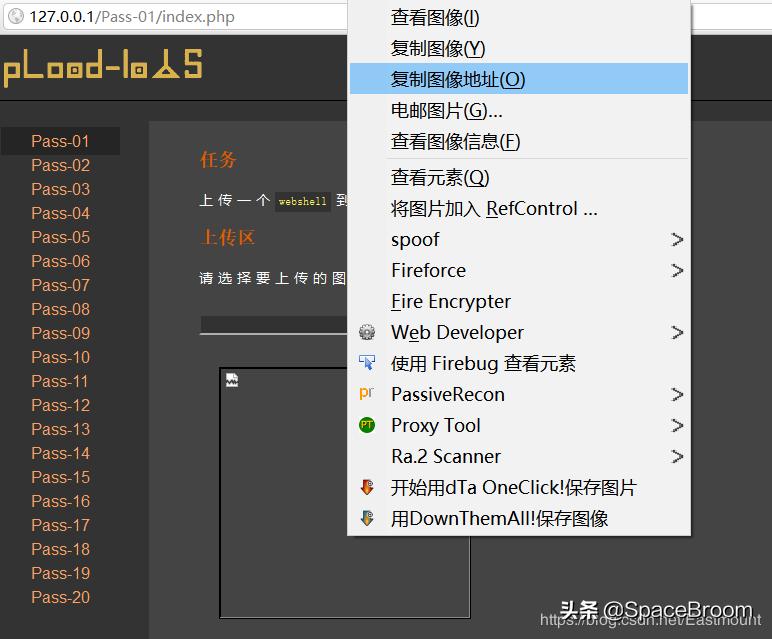The width and height of the screenshot is (772, 639).
Task: Select Fire Encrypter from the context menu
Action: tap(519, 301)
